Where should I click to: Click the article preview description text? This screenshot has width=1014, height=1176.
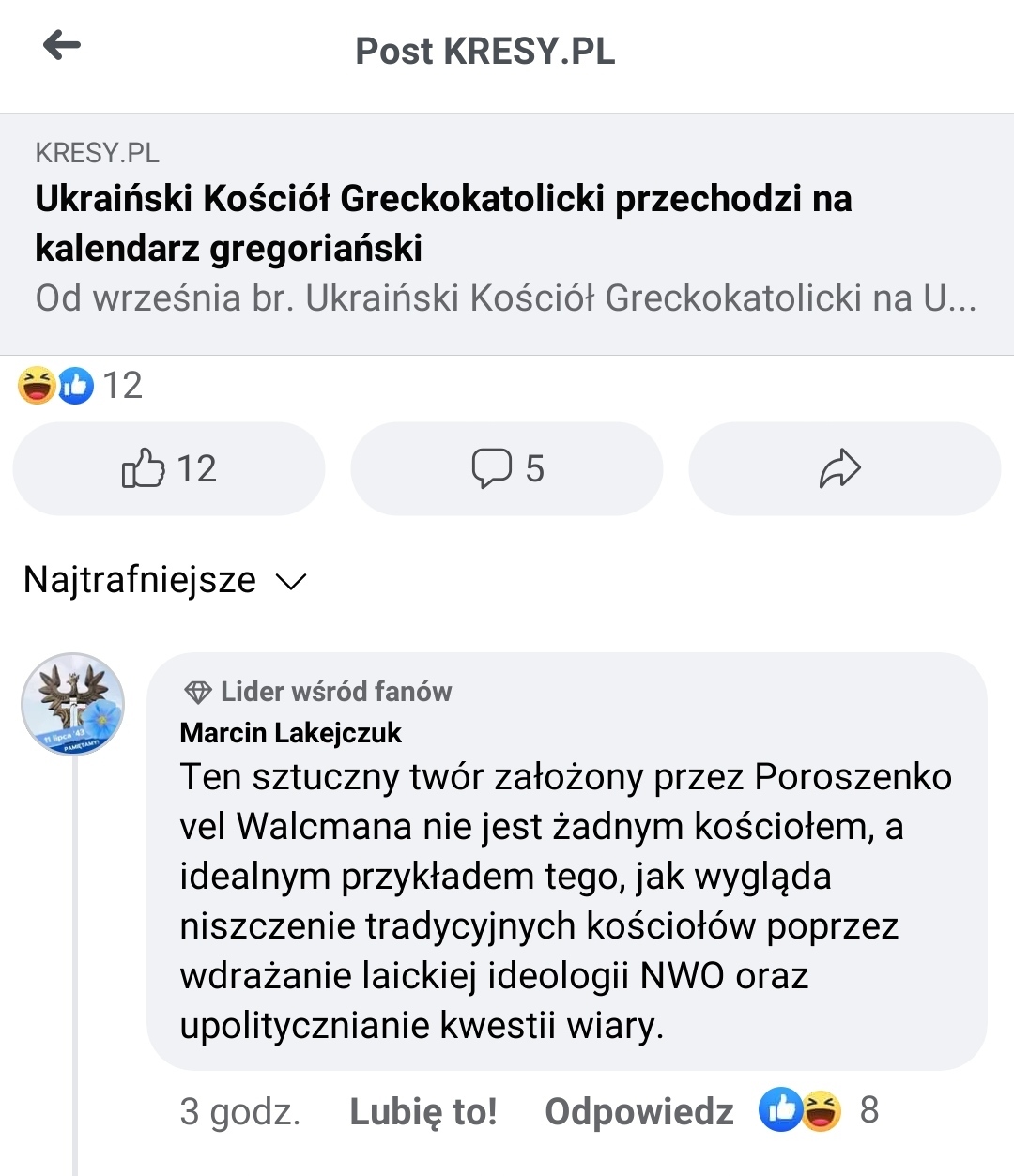click(505, 298)
